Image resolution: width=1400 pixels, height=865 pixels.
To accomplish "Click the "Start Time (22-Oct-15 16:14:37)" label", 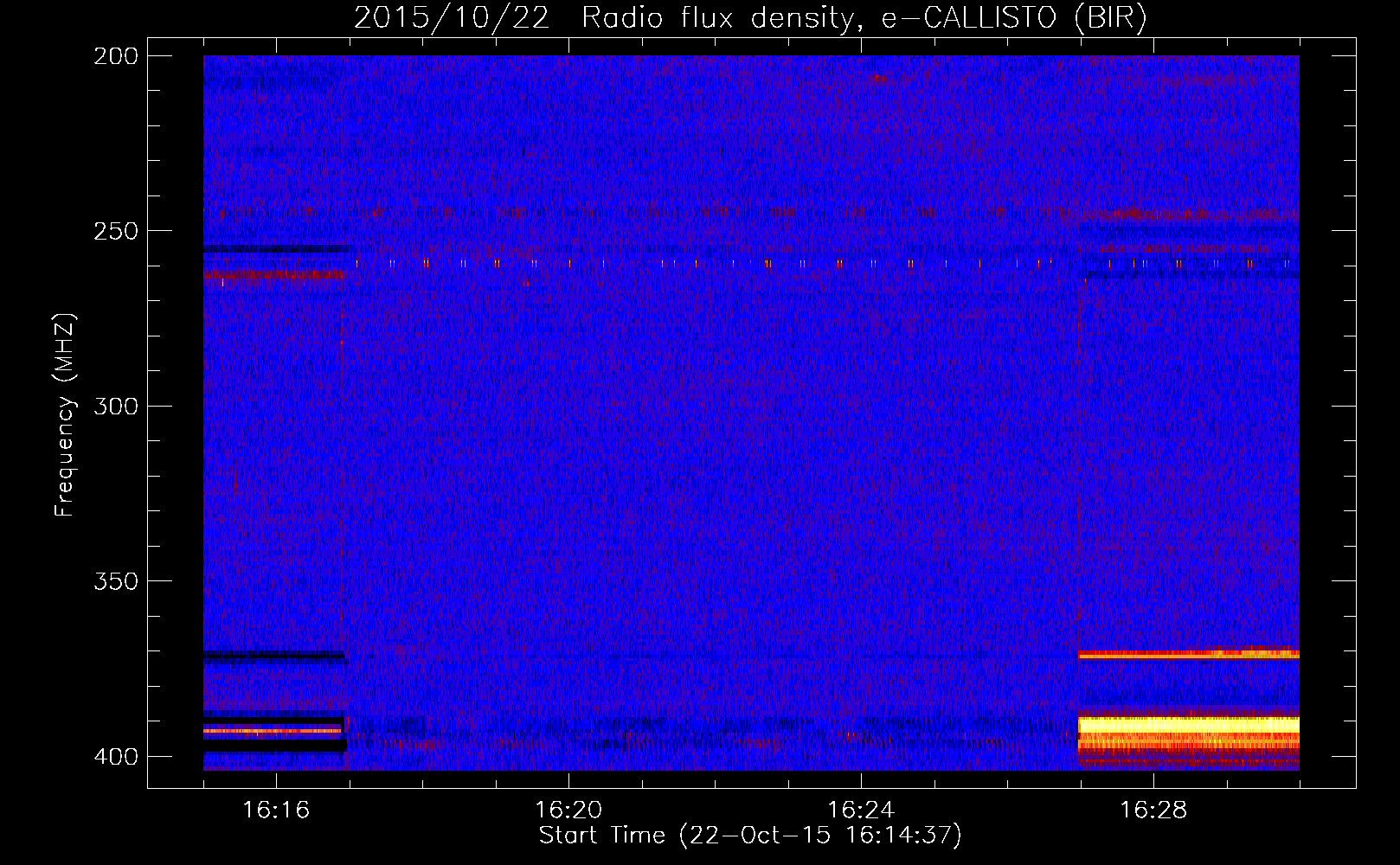I will click(x=750, y=836).
